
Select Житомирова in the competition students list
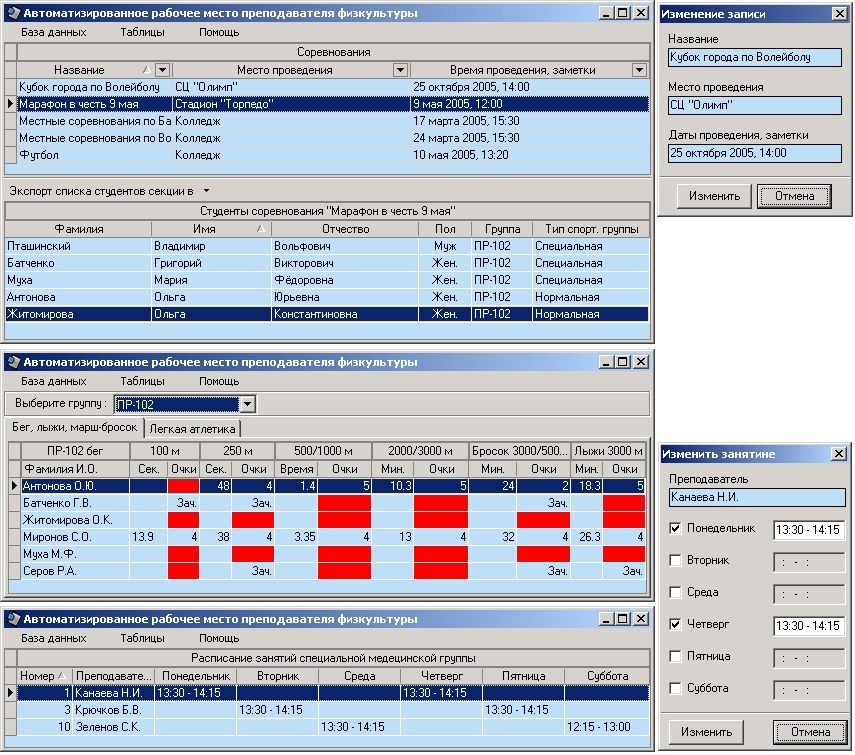(327, 315)
